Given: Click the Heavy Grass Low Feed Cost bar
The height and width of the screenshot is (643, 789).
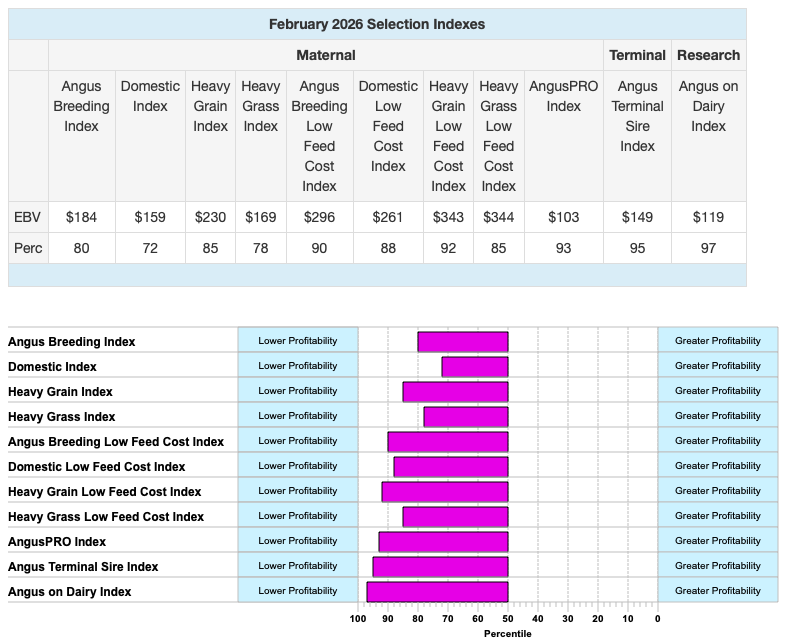Looking at the screenshot, I should pos(455,517).
